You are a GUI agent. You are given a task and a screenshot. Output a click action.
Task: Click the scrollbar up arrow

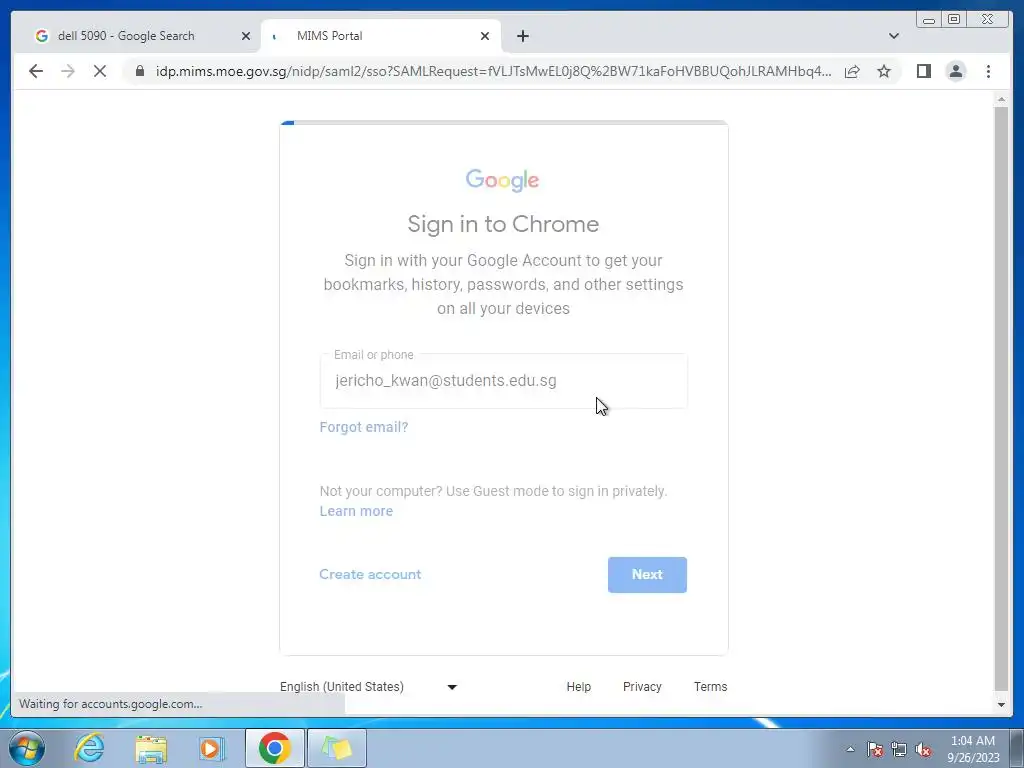(1001, 99)
